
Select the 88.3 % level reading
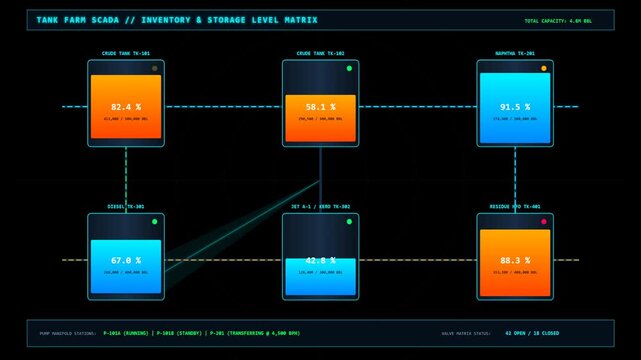pos(515,260)
